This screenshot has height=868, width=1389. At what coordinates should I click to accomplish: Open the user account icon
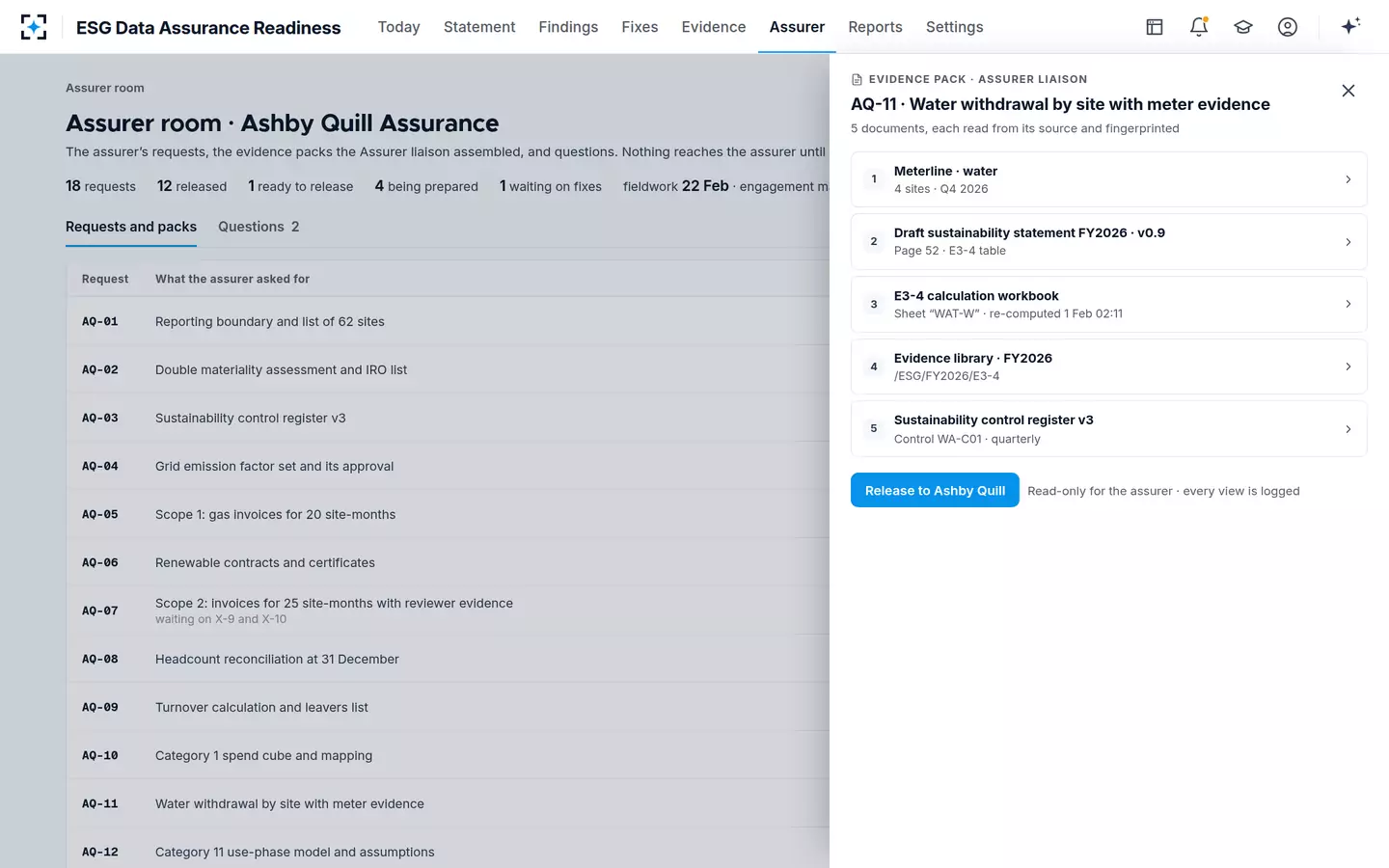[x=1288, y=27]
